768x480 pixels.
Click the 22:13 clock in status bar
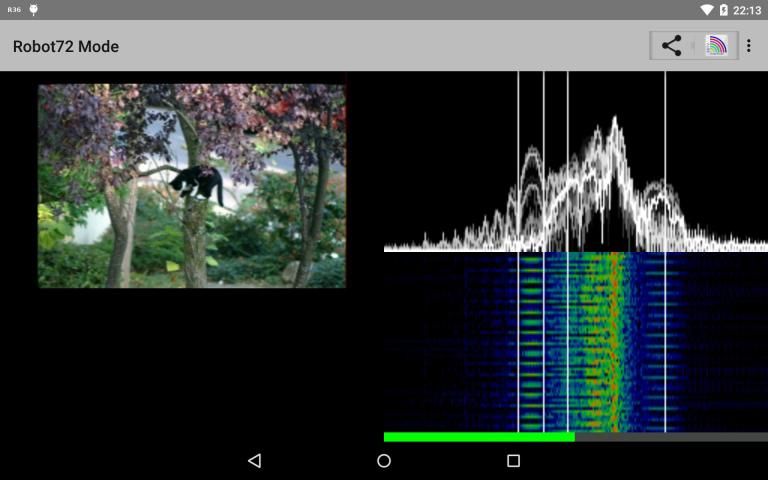747,10
